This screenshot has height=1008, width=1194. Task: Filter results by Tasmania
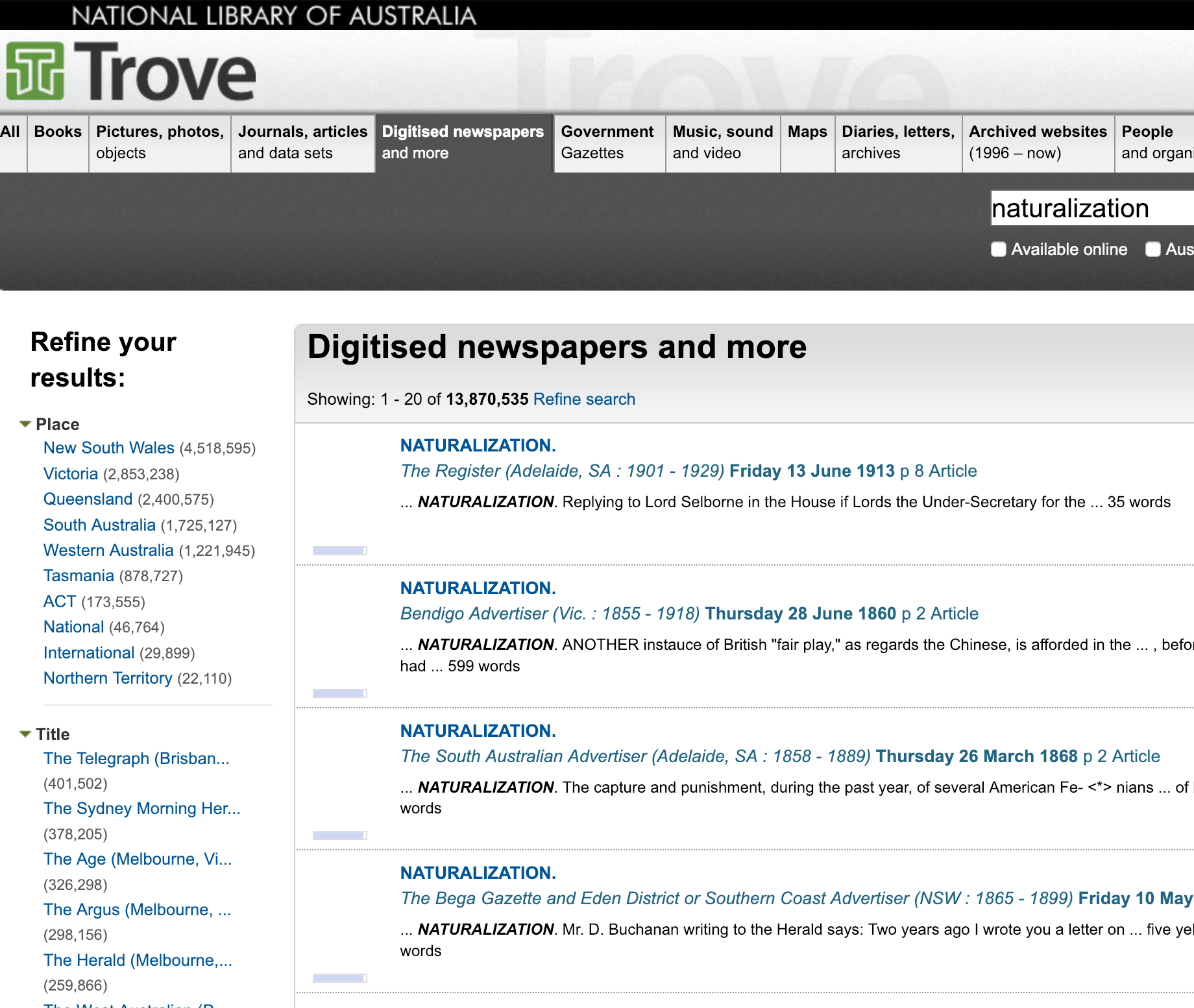79,575
